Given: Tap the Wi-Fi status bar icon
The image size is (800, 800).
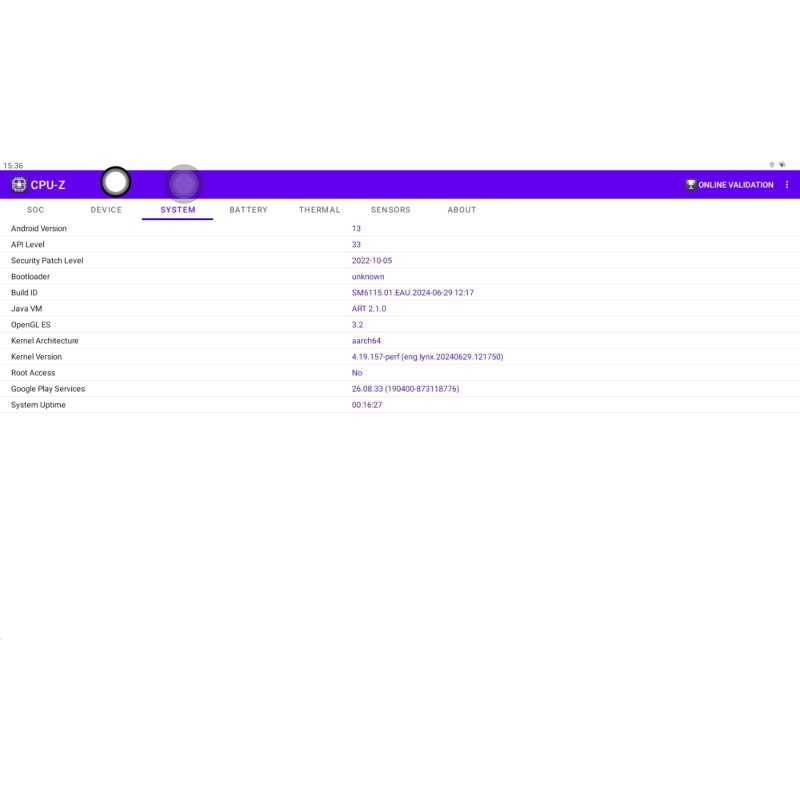Looking at the screenshot, I should point(782,165).
